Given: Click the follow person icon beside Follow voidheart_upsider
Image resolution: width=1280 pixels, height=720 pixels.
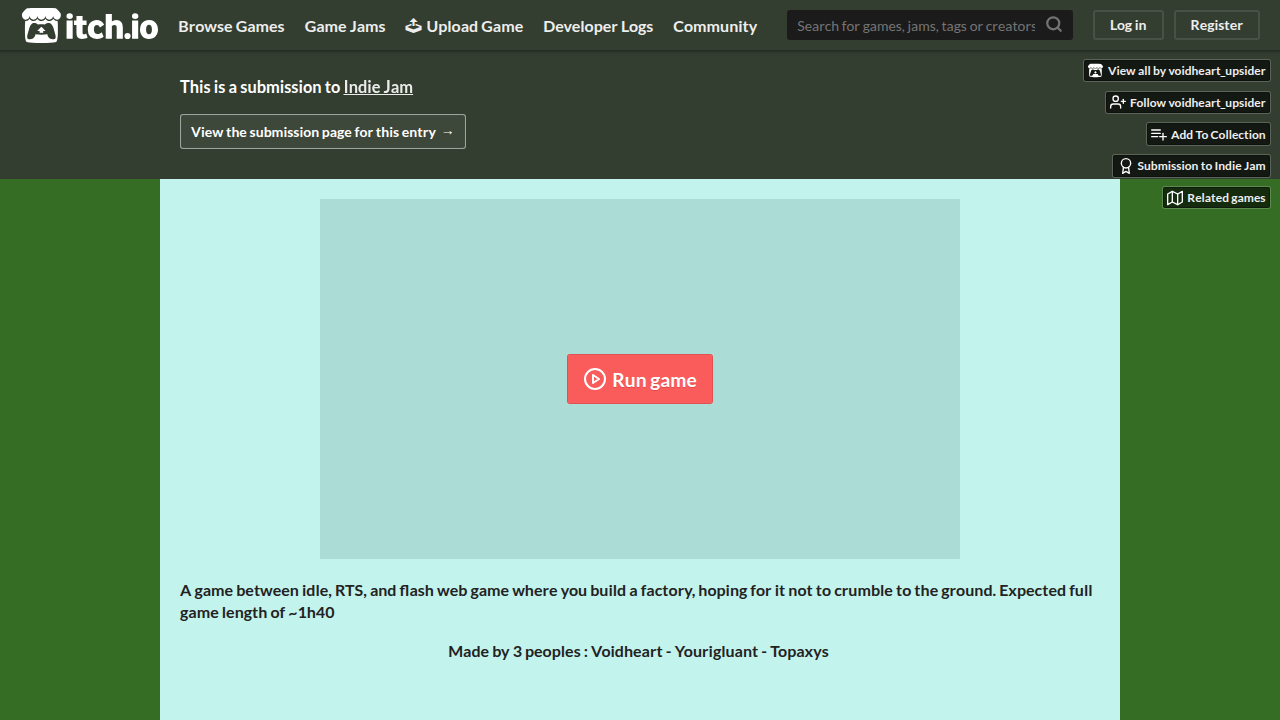Looking at the screenshot, I should pyautogui.click(x=1118, y=103).
